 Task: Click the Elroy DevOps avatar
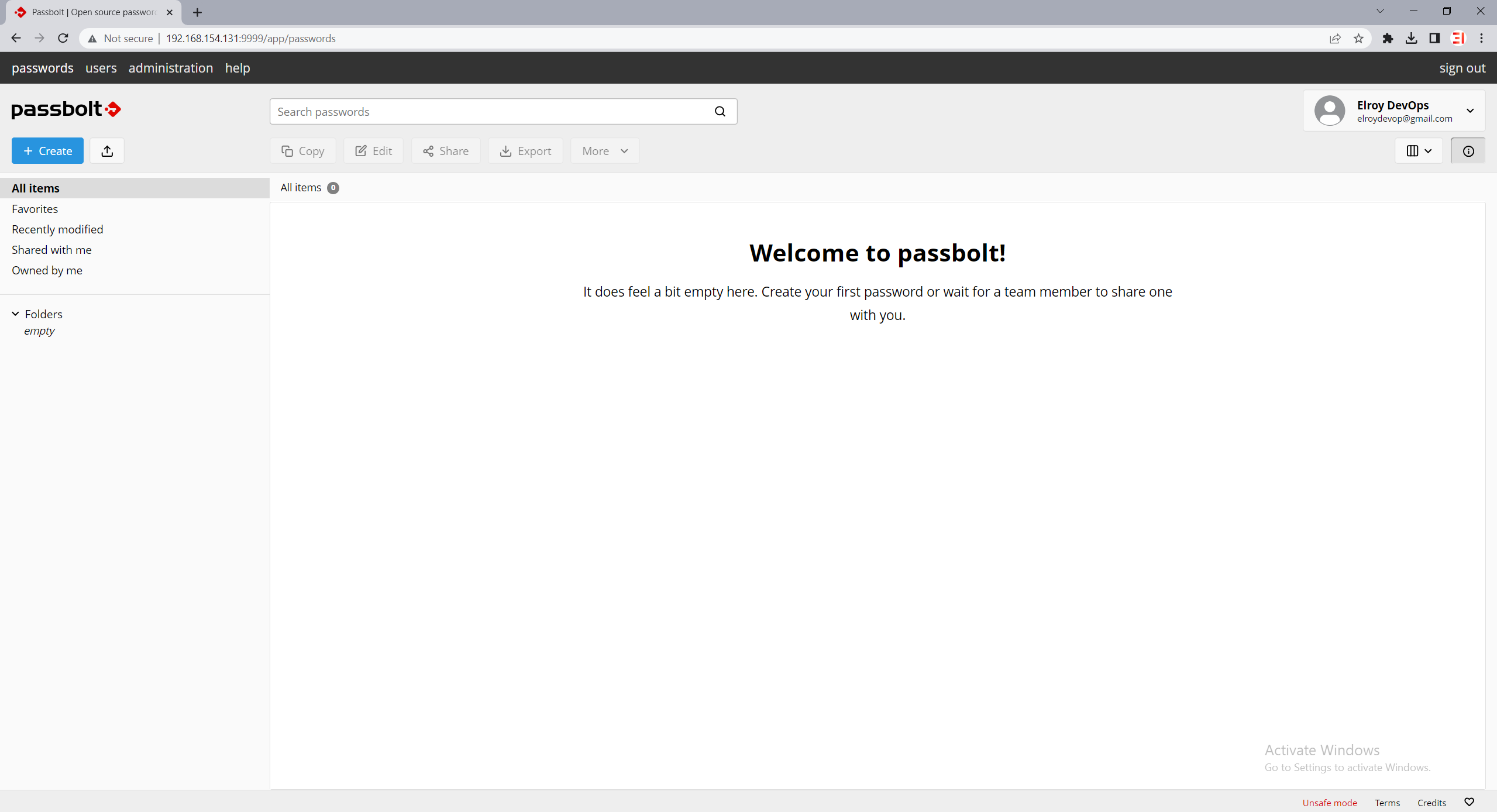1330,111
